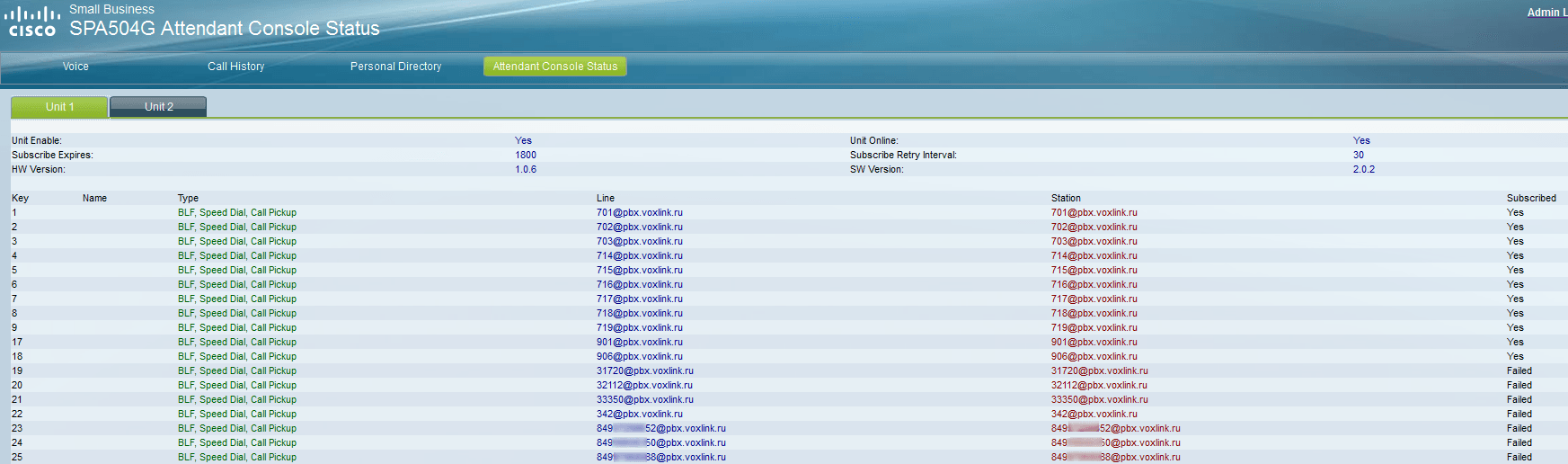Click station 906@pbx.voxlink.ru
1568x464 pixels.
[x=1094, y=356]
